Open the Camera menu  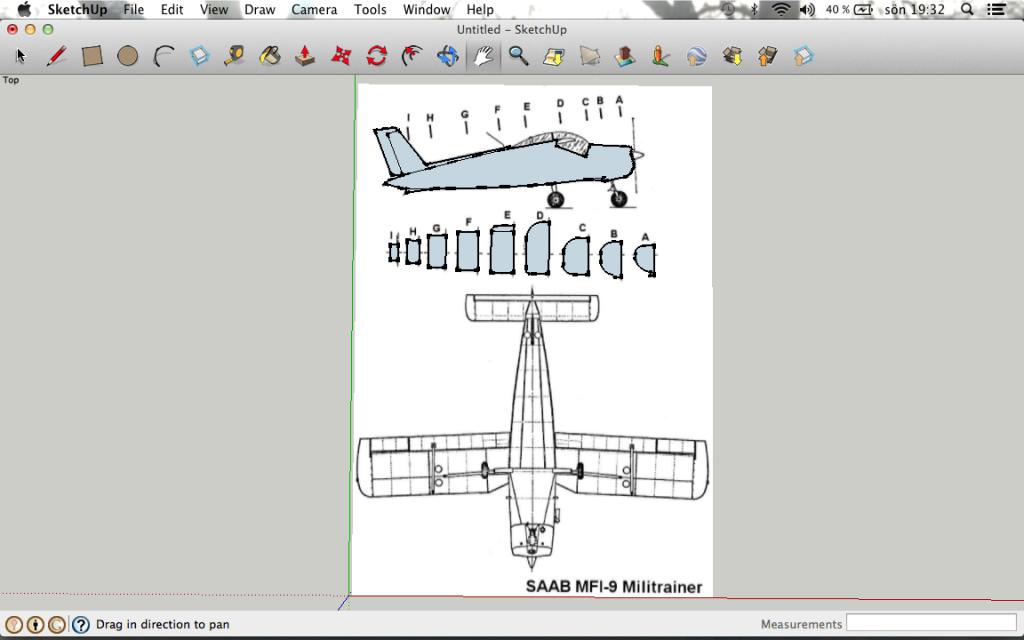313,9
